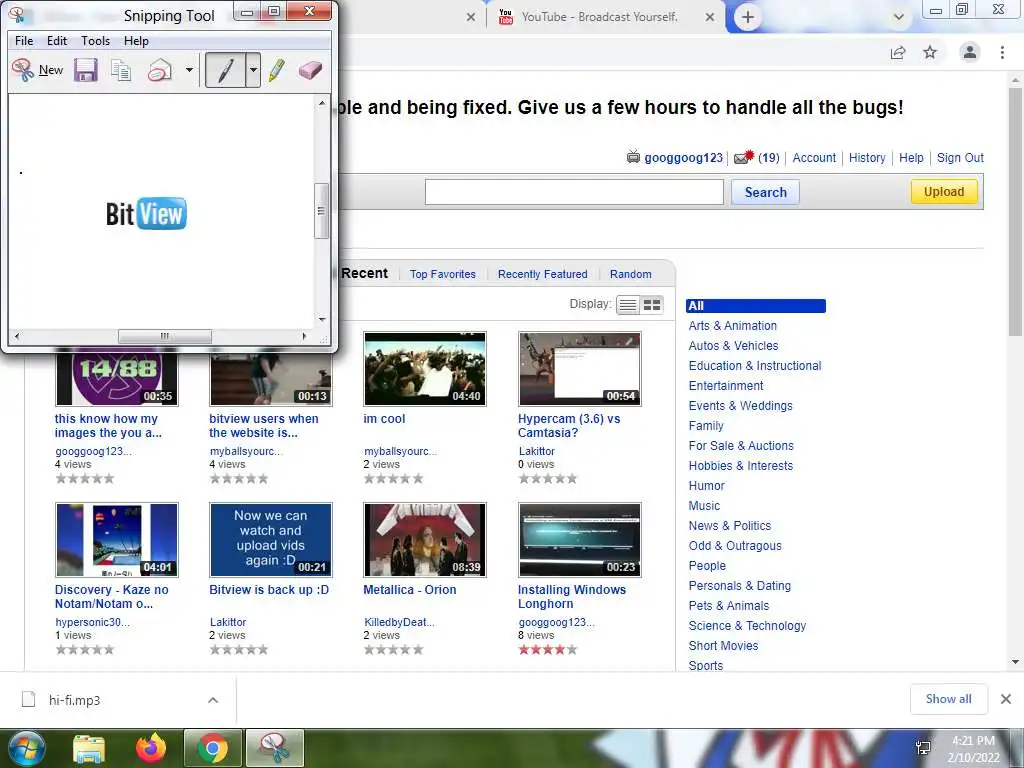Click in the BitView search field
Viewport: 1024px width, 768px height.
coord(574,192)
